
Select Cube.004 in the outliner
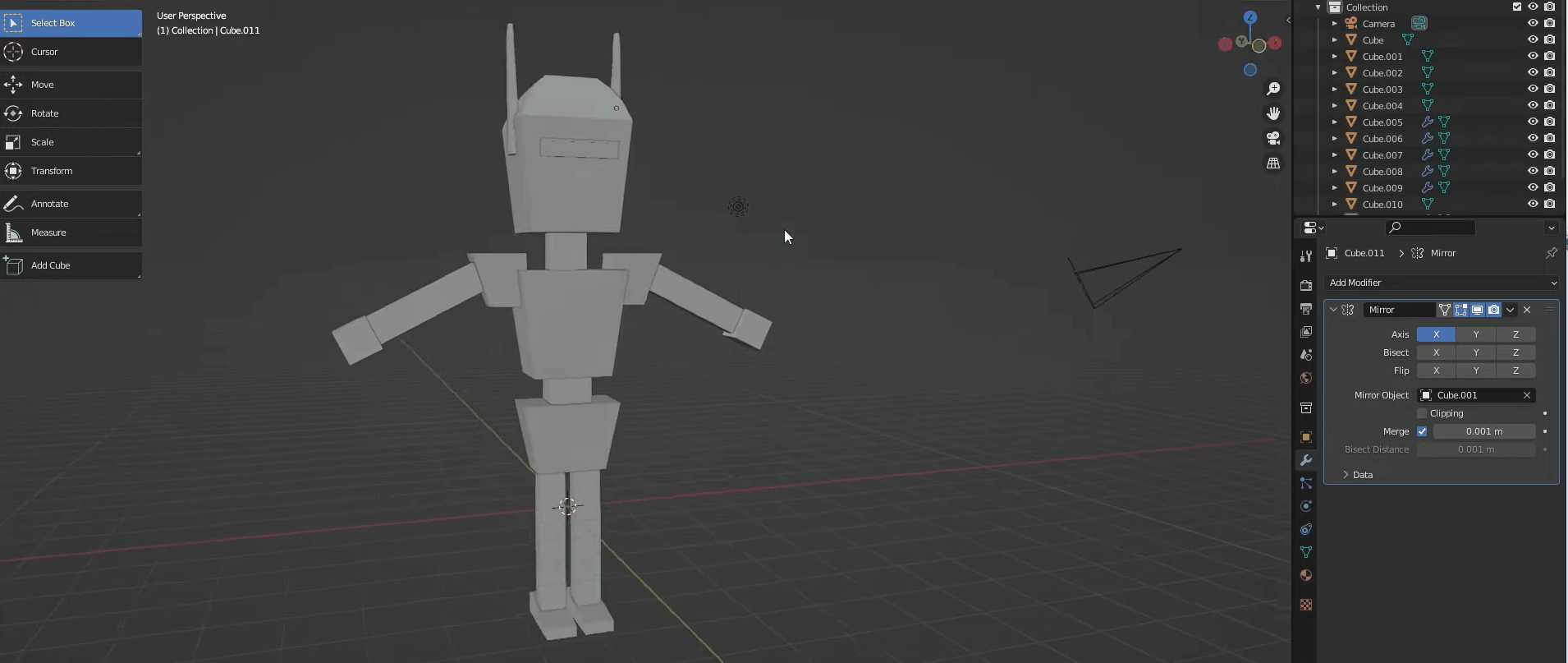pyautogui.click(x=1382, y=106)
